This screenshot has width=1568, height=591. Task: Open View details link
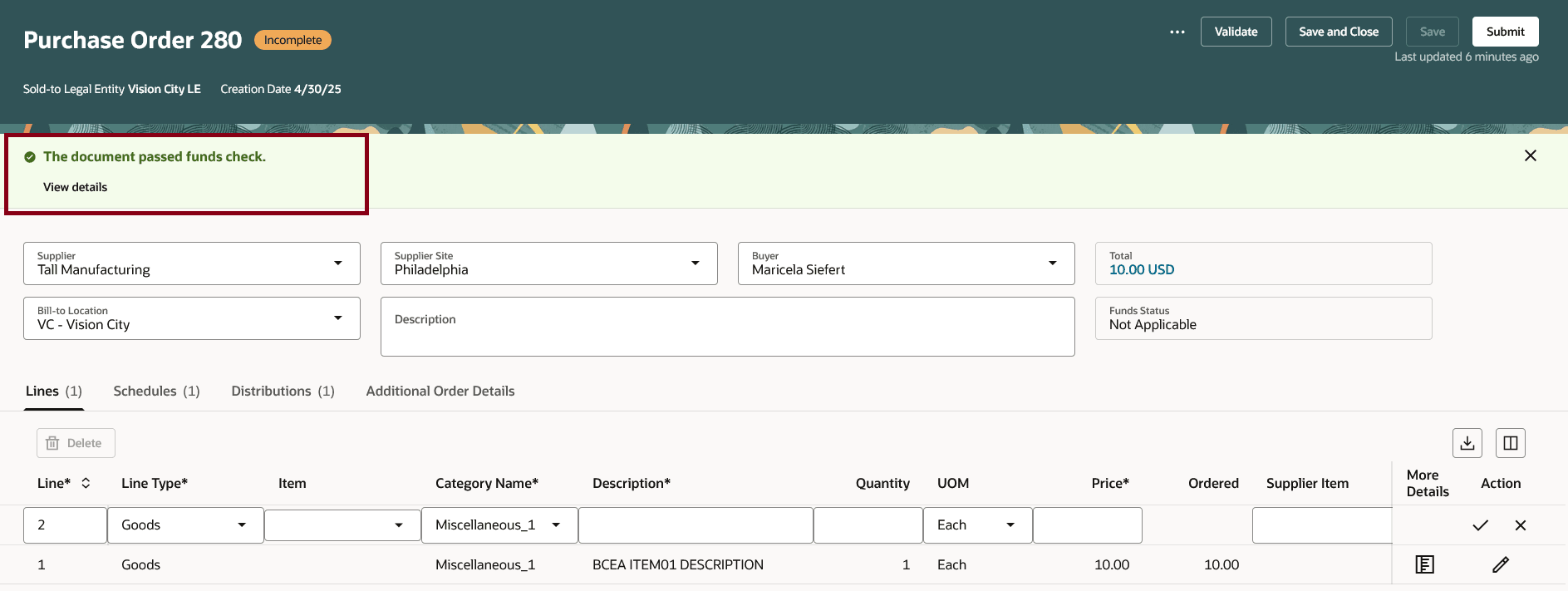[75, 187]
